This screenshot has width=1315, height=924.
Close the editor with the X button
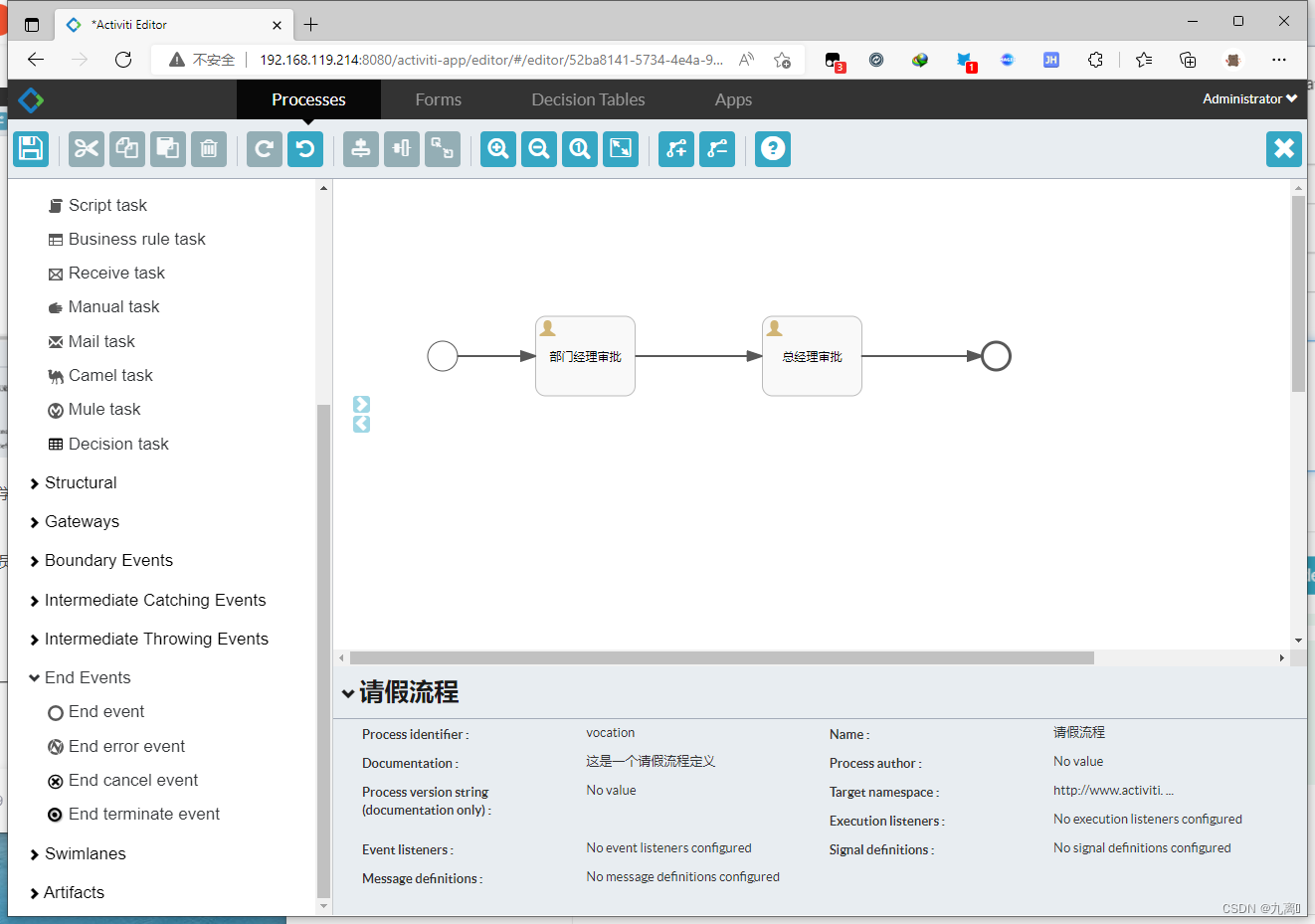[x=1284, y=149]
